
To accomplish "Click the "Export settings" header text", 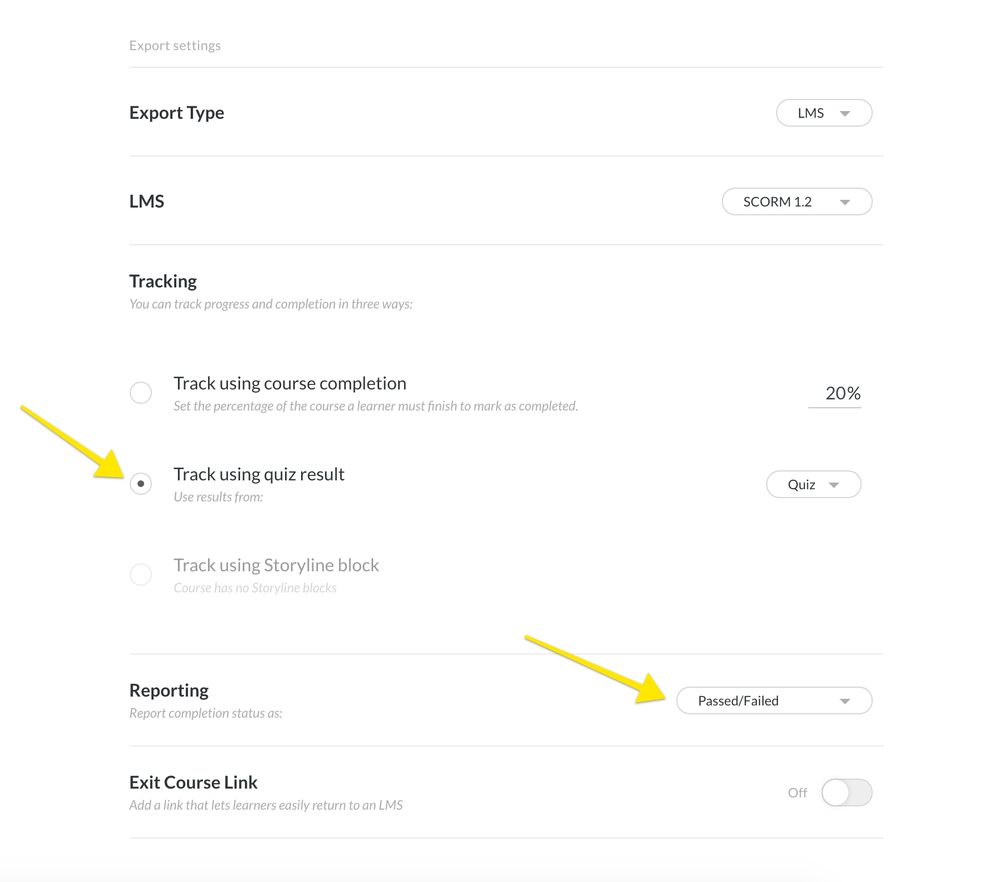I will coord(175,45).
